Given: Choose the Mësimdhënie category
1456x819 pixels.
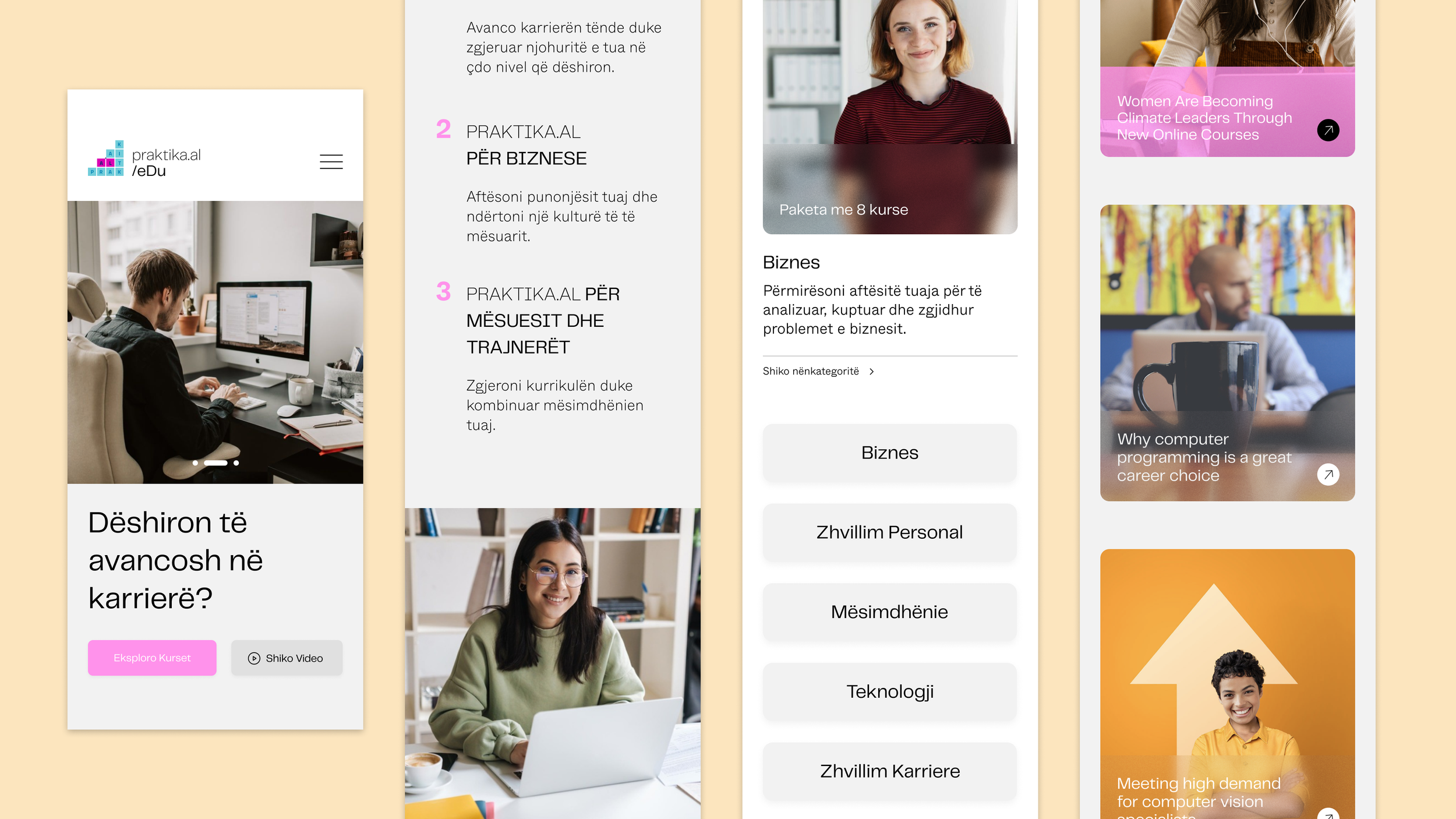Looking at the screenshot, I should coord(889,612).
